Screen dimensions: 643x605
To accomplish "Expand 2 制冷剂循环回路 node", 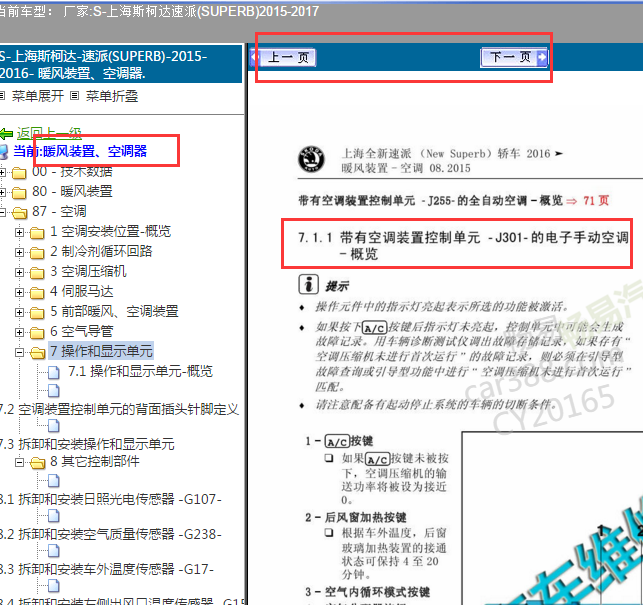I will (x=19, y=252).
